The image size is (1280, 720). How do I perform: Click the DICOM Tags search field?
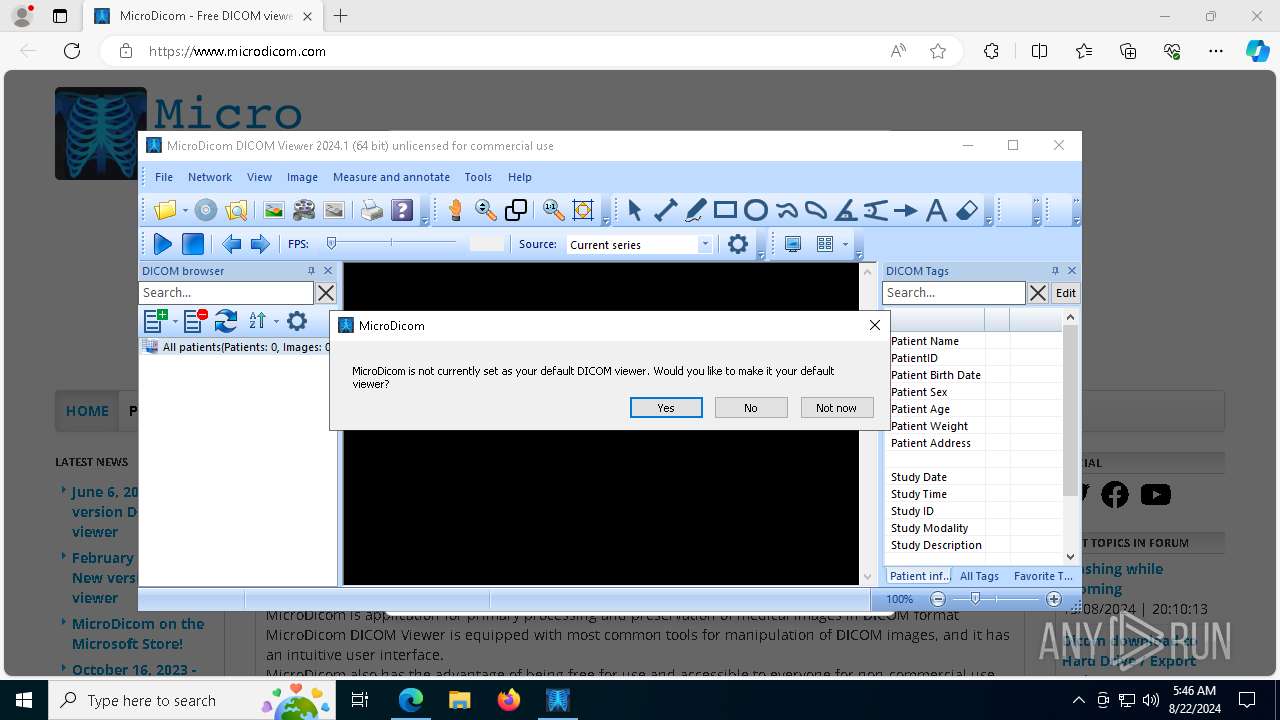954,293
